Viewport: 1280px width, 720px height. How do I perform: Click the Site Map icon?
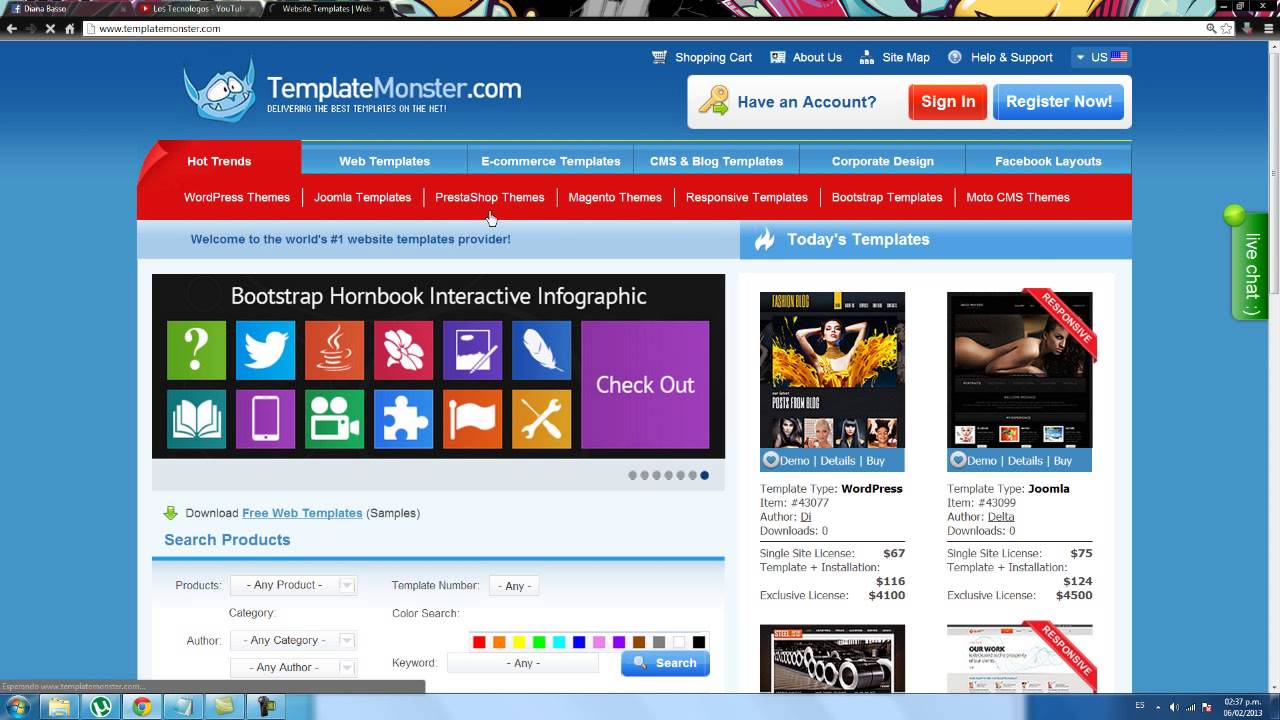(x=866, y=57)
